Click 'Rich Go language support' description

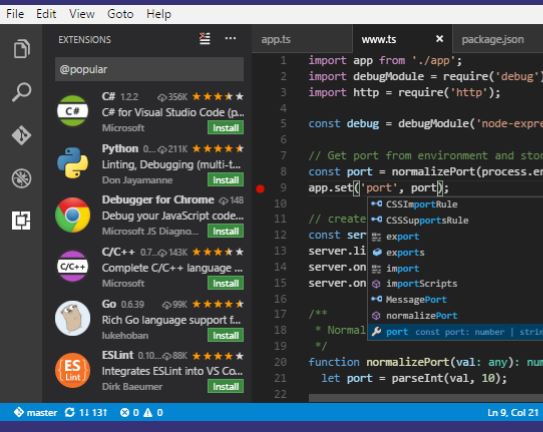171,320
